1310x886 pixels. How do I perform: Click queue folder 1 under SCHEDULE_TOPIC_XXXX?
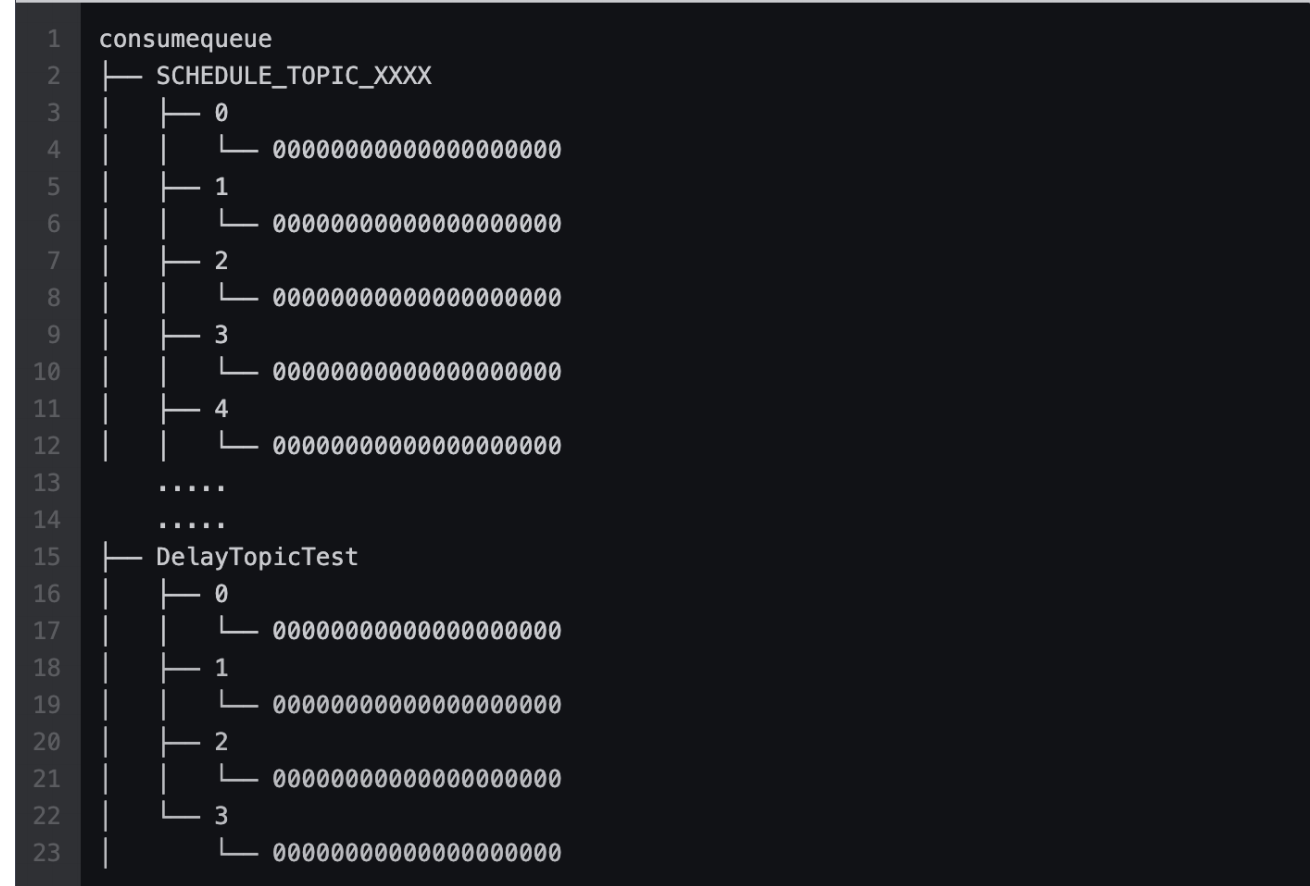221,188
